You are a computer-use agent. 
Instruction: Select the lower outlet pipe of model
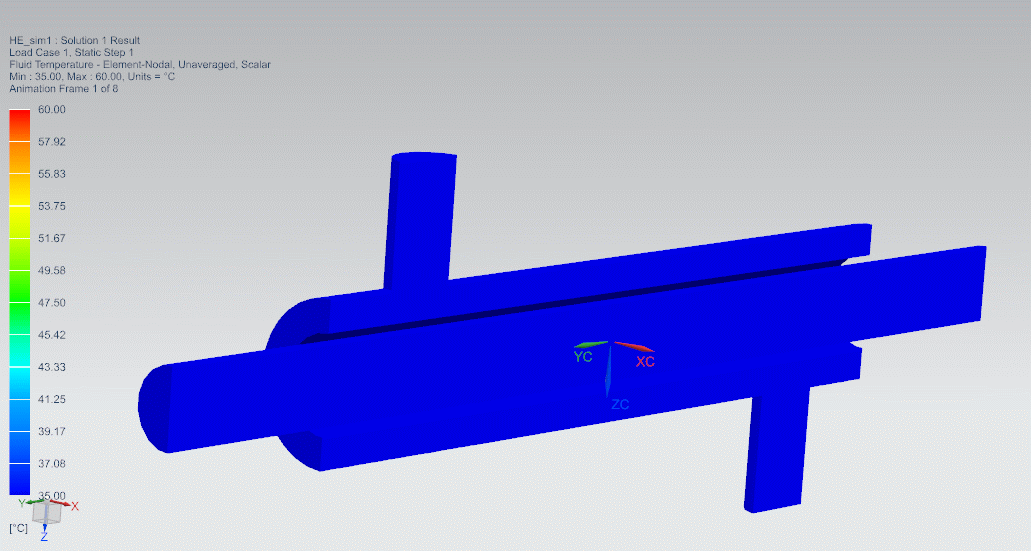point(777,450)
